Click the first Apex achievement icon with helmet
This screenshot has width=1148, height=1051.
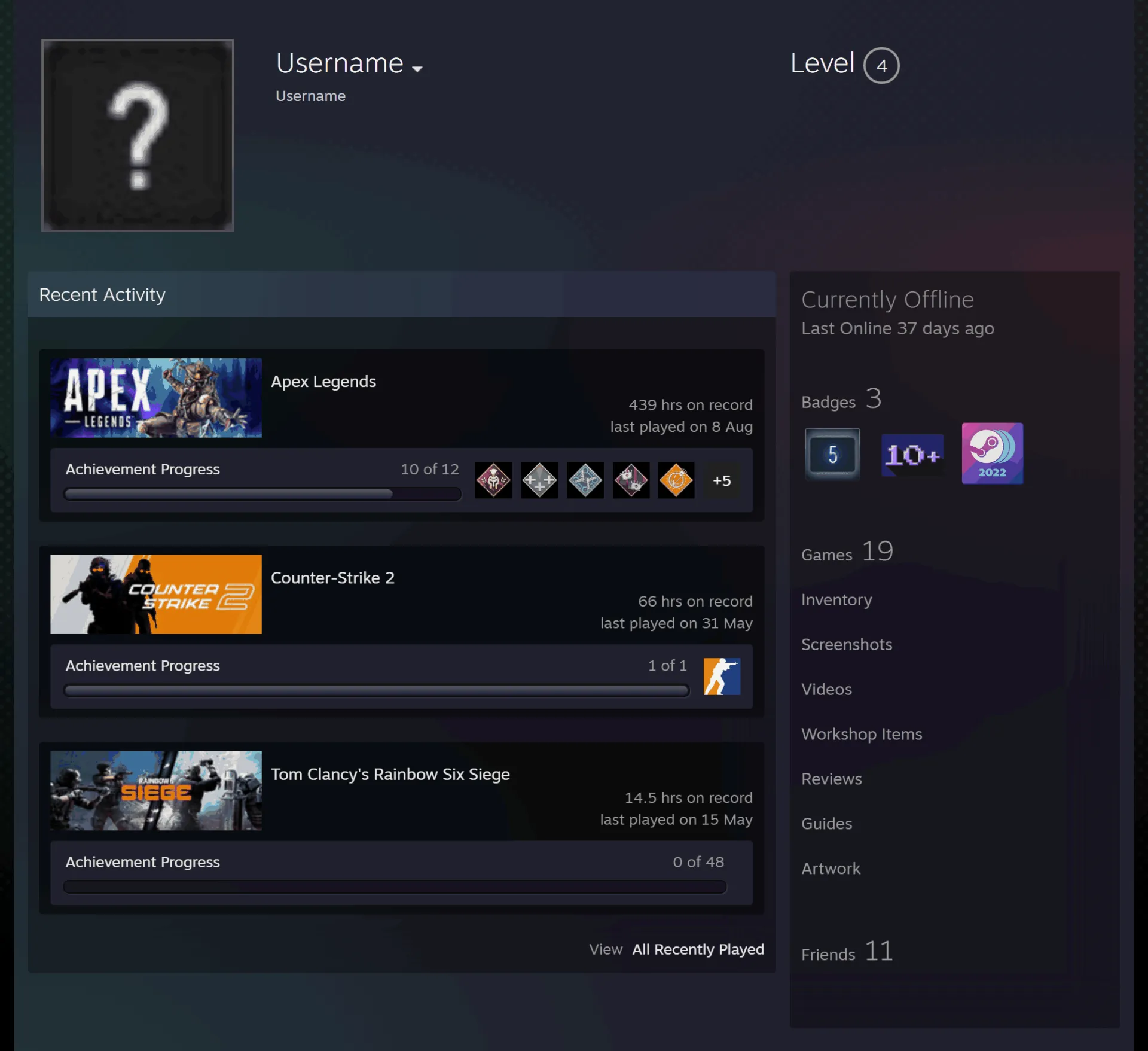pos(493,480)
